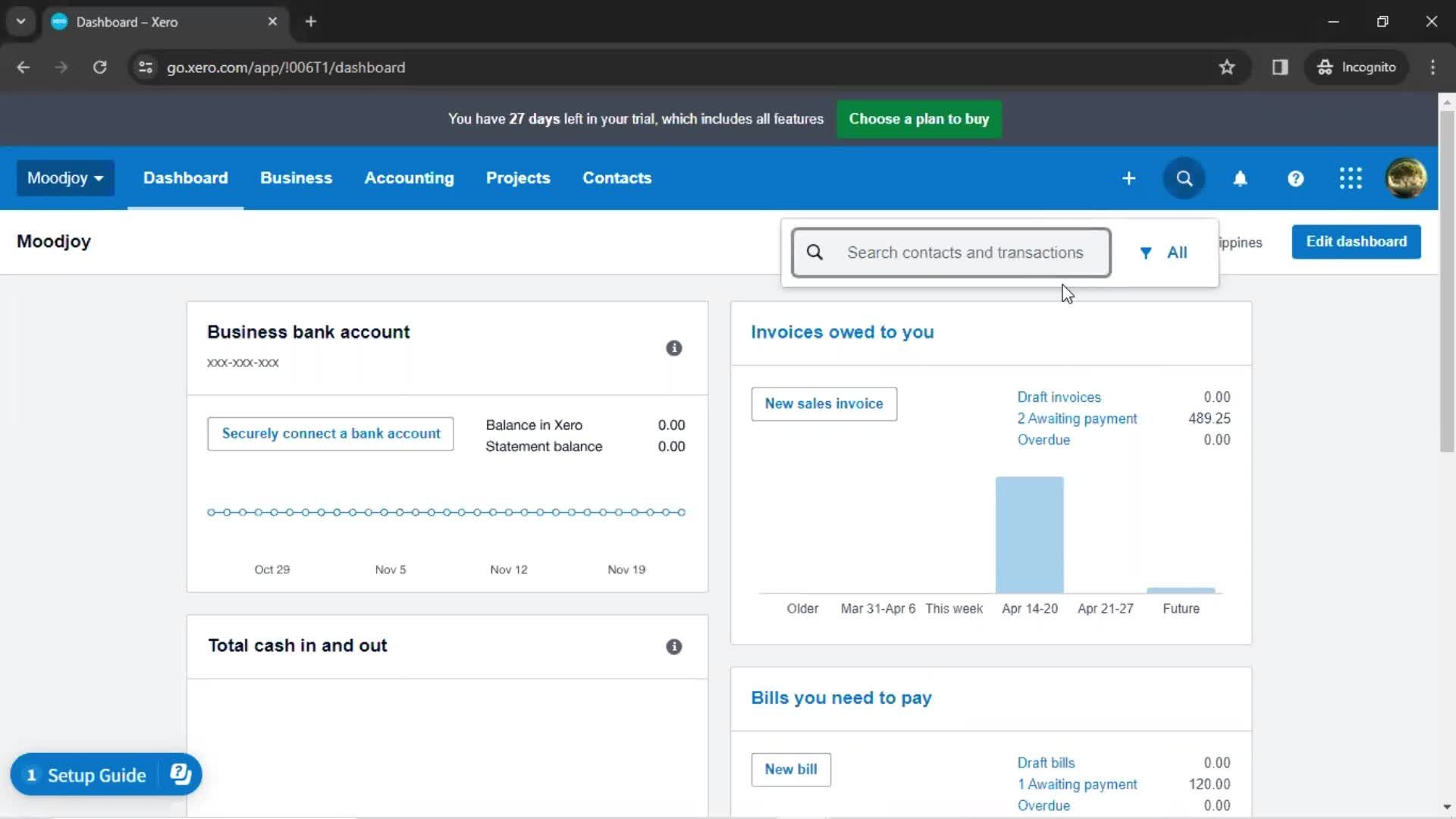1456x819 pixels.
Task: Open the All search filter
Action: click(x=1164, y=253)
